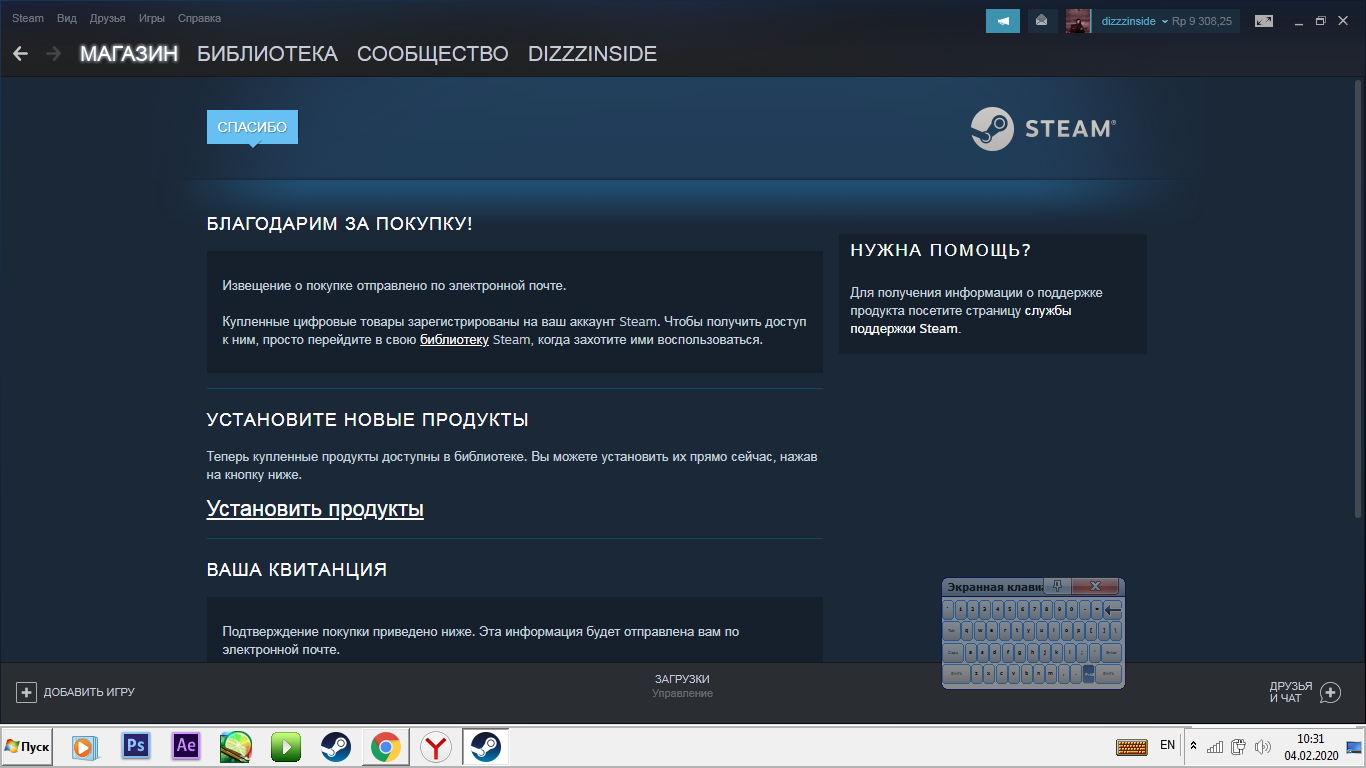
Task: Go back with the left arrow
Action: [20, 54]
